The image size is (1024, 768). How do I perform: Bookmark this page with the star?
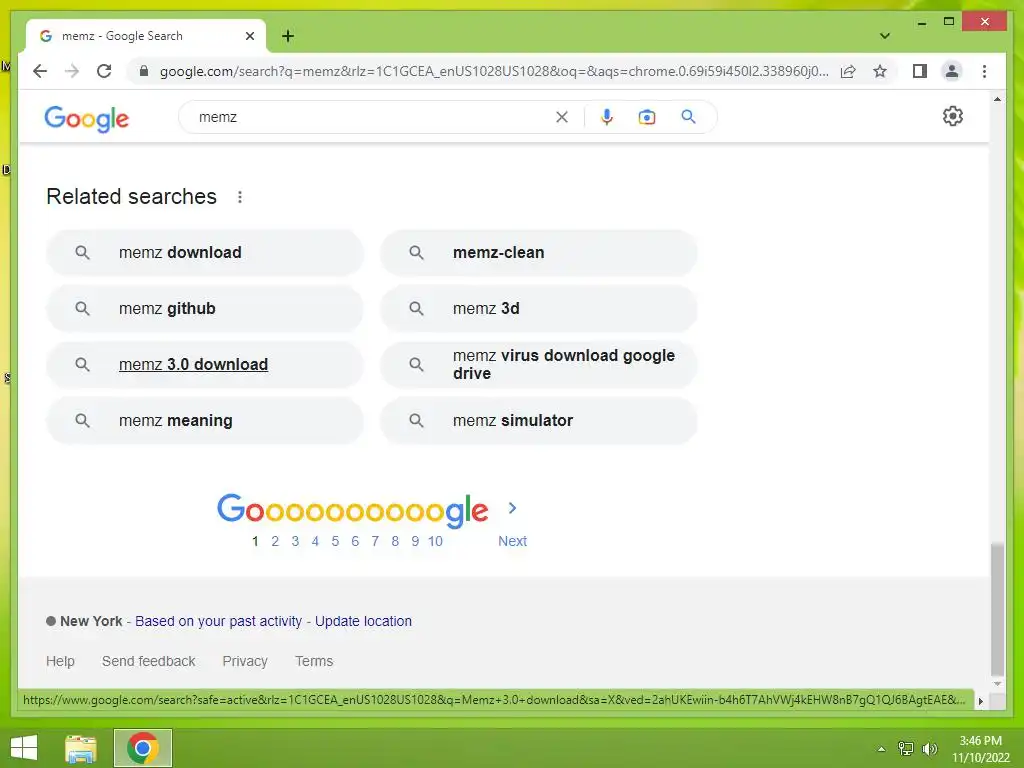click(x=880, y=71)
